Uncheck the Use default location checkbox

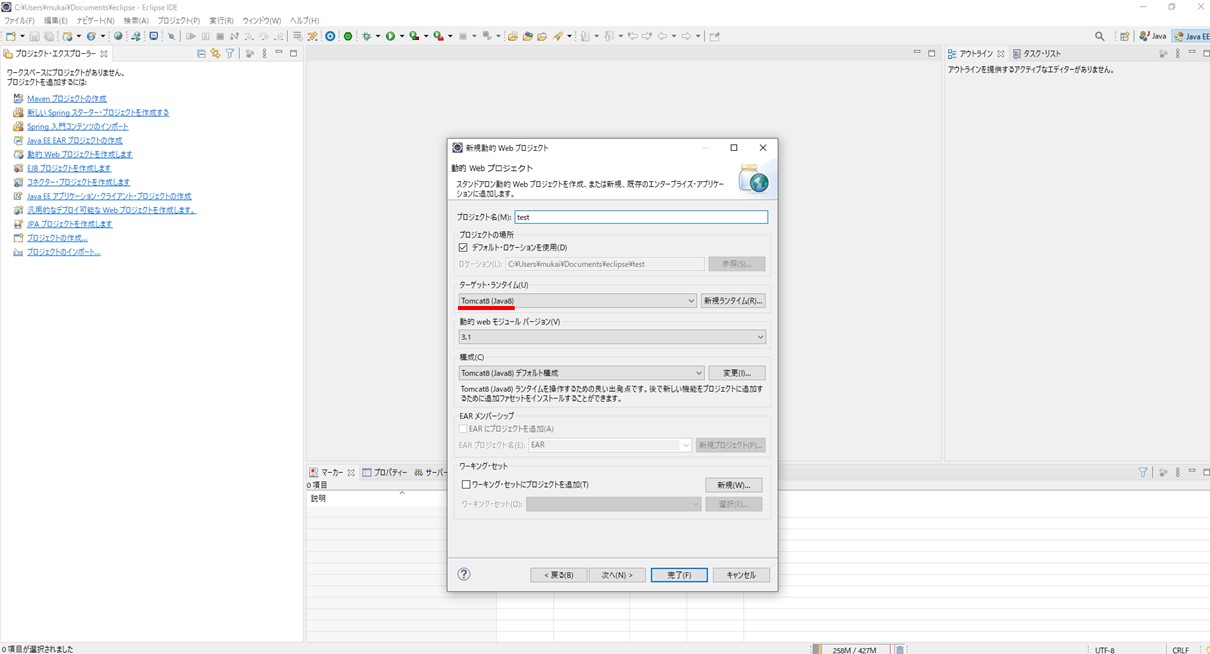click(x=463, y=247)
